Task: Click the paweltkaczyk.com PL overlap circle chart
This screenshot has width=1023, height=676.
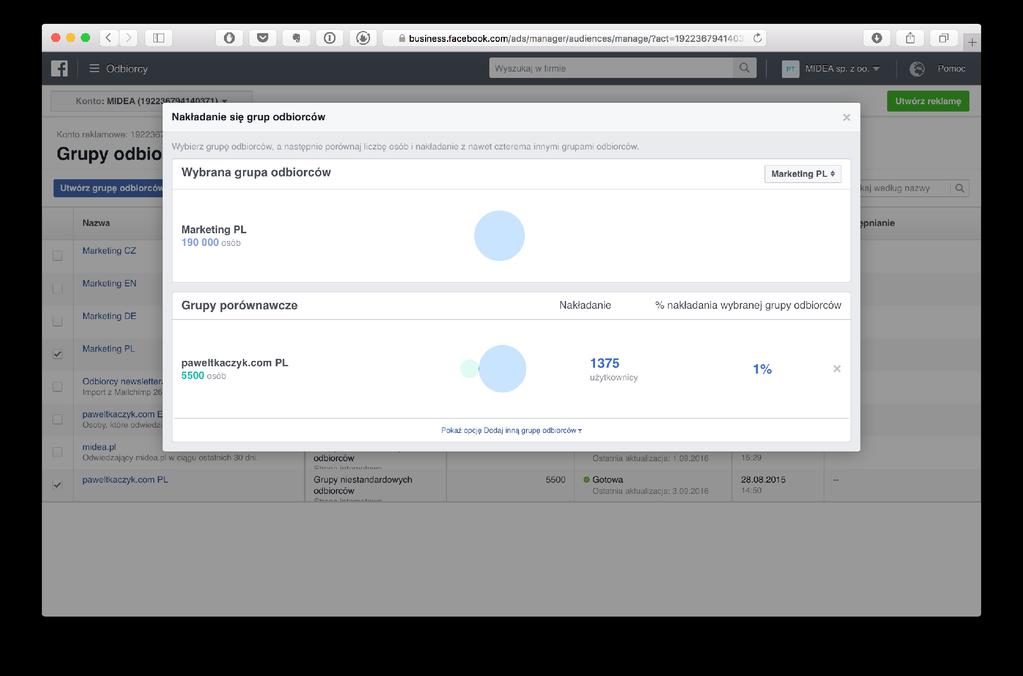Action: (494, 369)
